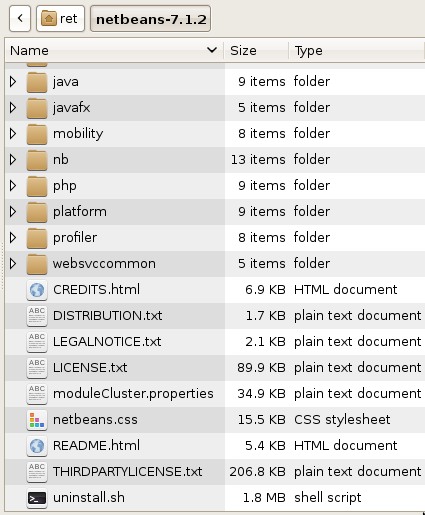The height and width of the screenshot is (515, 425).
Task: Click the DISTRIBUTION.txt text file icon
Action: pyautogui.click(x=37, y=316)
